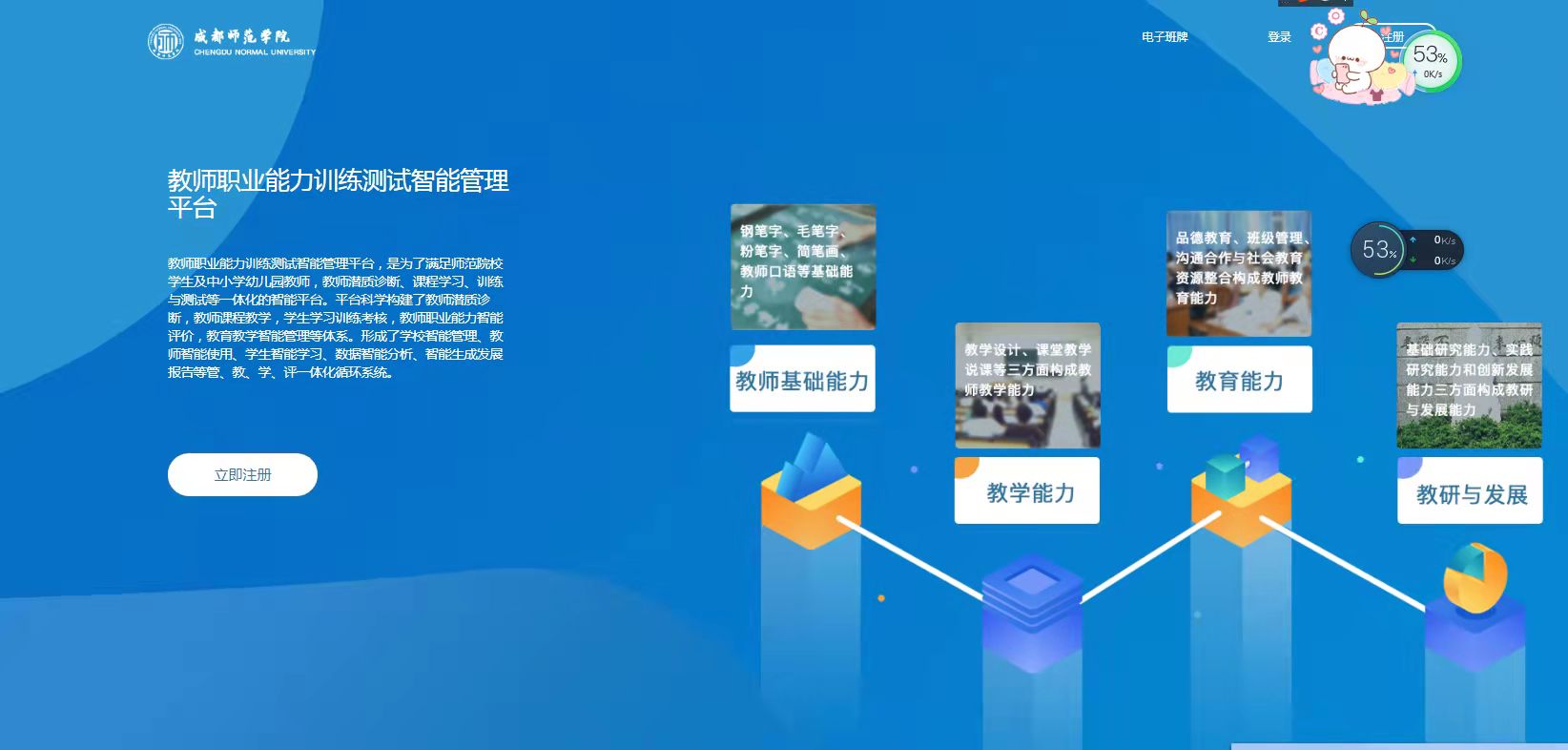This screenshot has height=750, width=1568.
Task: Click the 教研与发展 card label
Action: (1470, 493)
